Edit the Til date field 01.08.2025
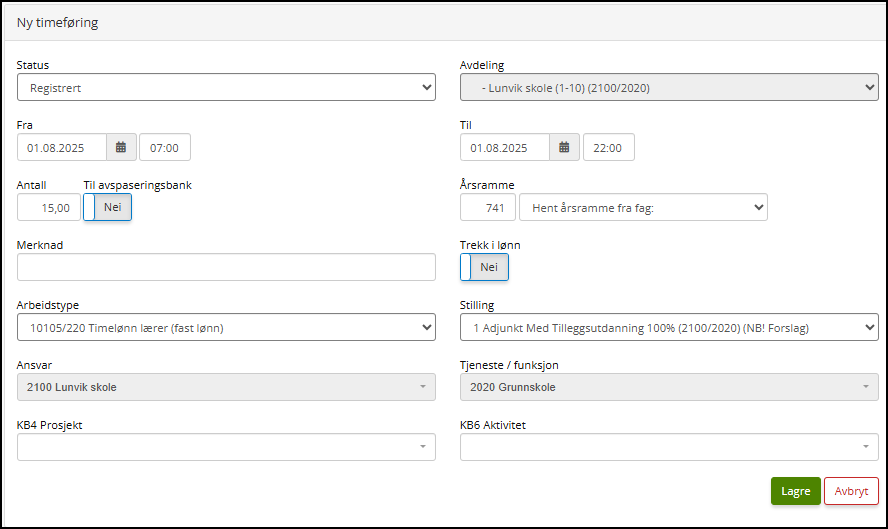888x529 pixels. (x=505, y=147)
